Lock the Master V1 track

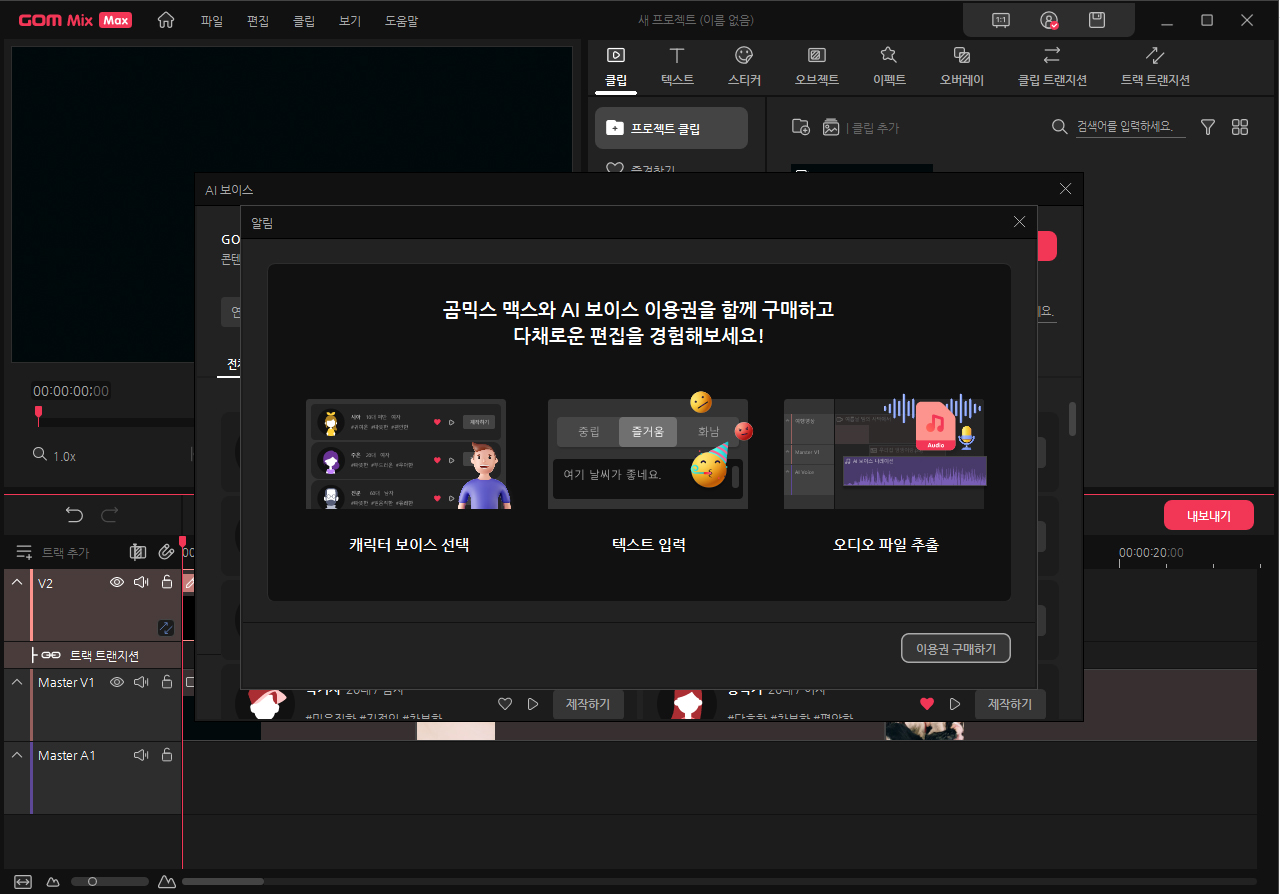(x=166, y=681)
